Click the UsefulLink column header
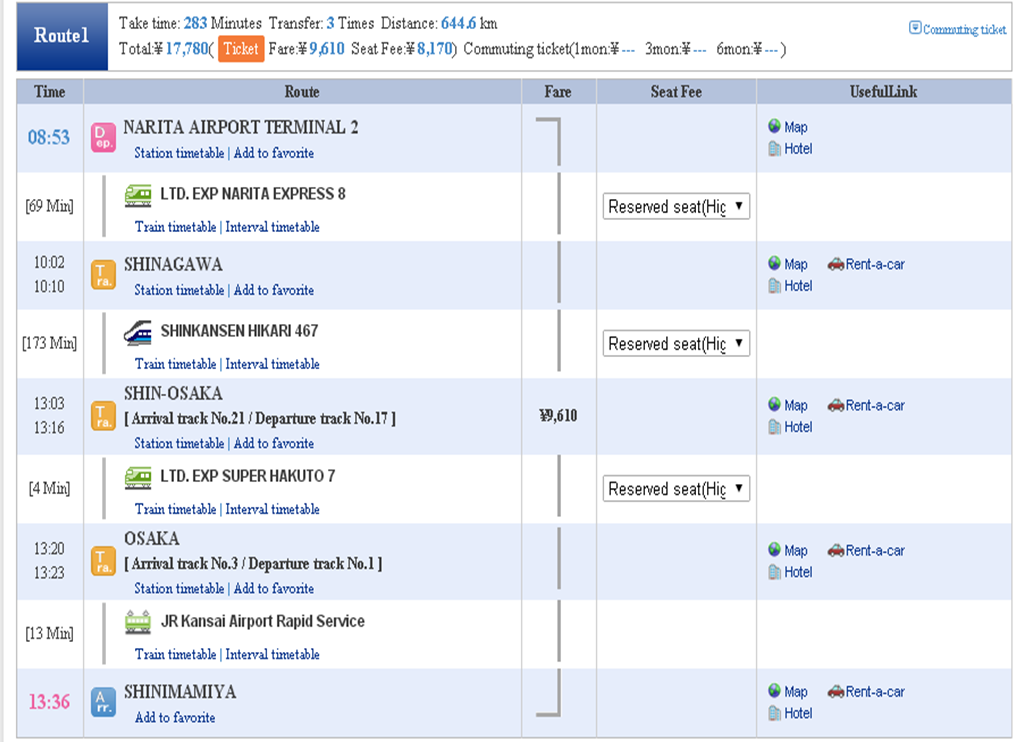 pos(883,92)
